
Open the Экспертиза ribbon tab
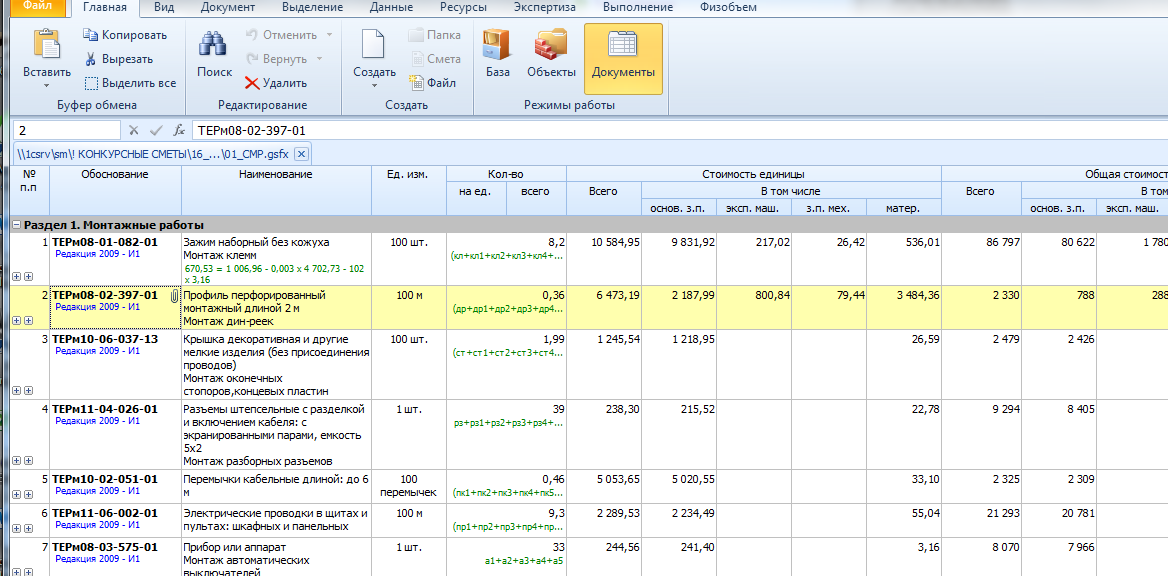544,7
